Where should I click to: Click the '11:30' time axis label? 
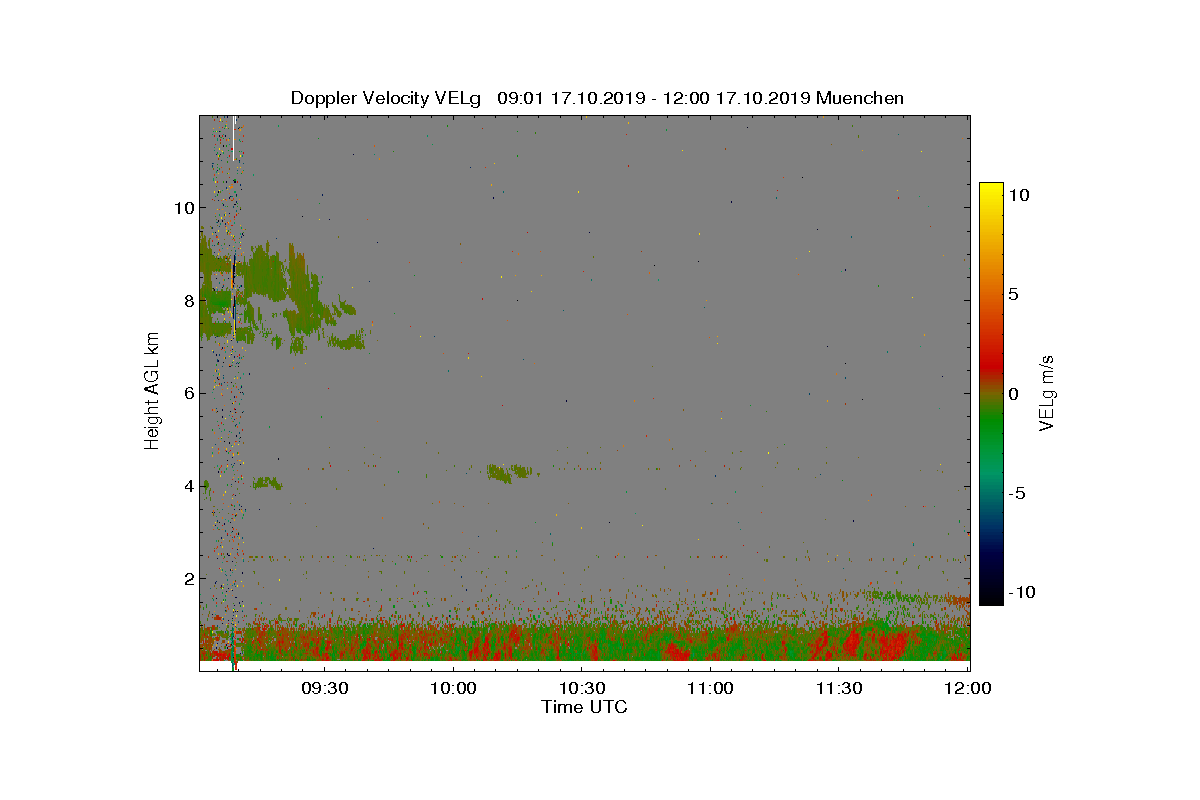click(x=839, y=689)
